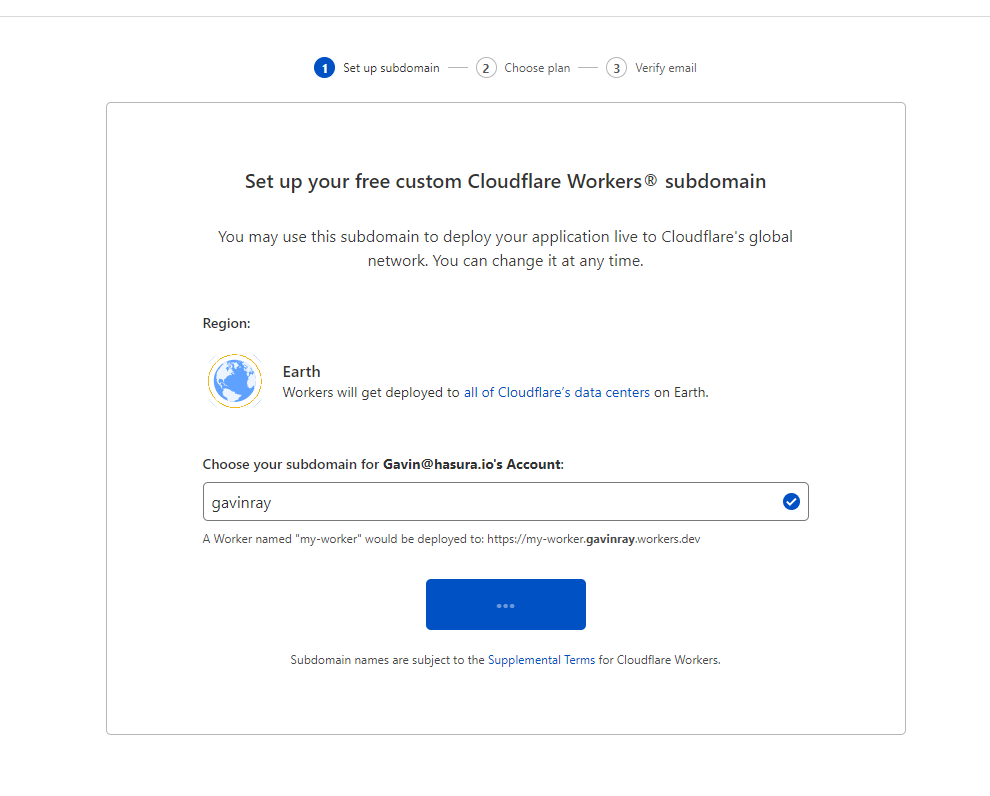The height and width of the screenshot is (796, 990).
Task: Click the "Earth" region name text
Action: pyautogui.click(x=301, y=371)
